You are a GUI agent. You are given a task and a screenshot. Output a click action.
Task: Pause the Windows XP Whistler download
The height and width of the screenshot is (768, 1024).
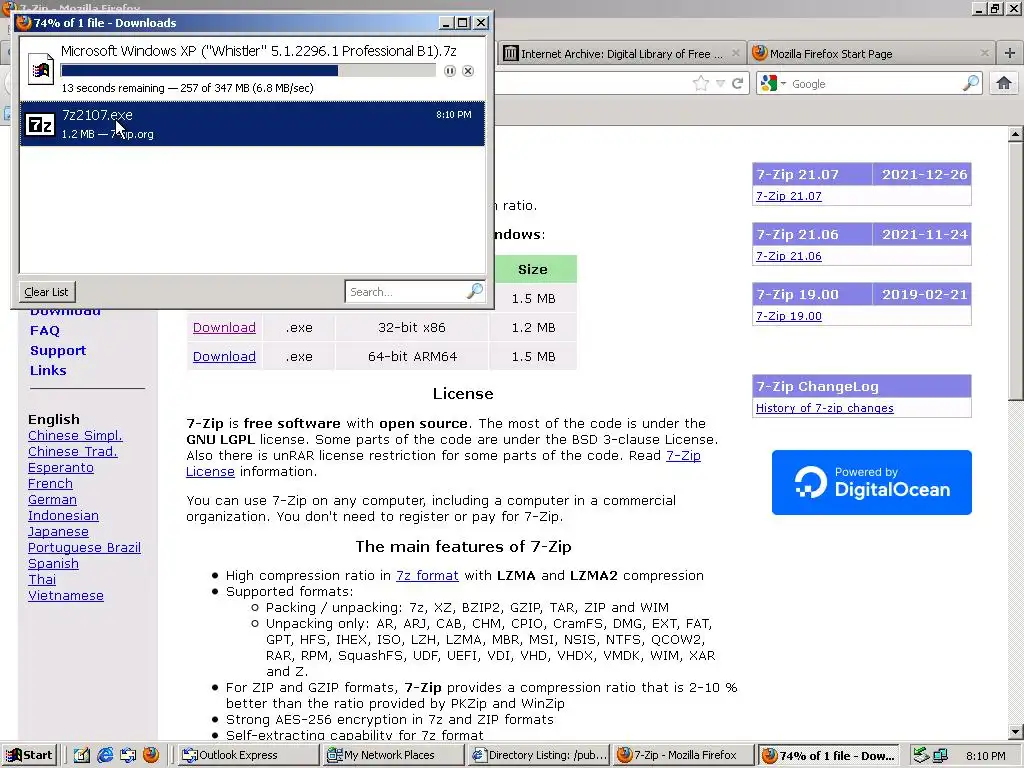(x=450, y=71)
